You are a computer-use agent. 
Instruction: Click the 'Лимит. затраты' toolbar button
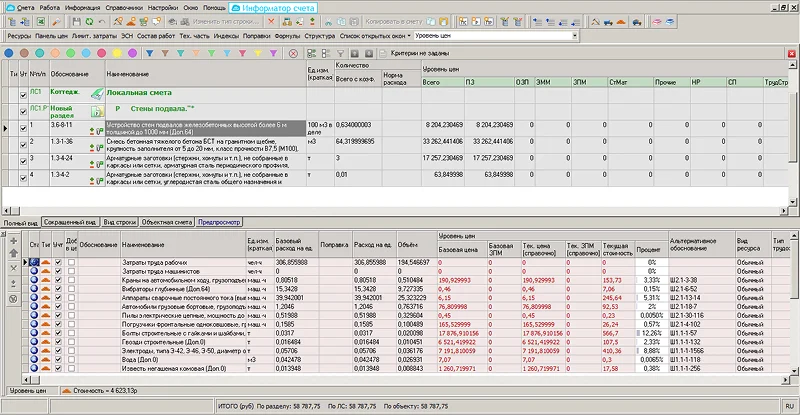pos(96,35)
